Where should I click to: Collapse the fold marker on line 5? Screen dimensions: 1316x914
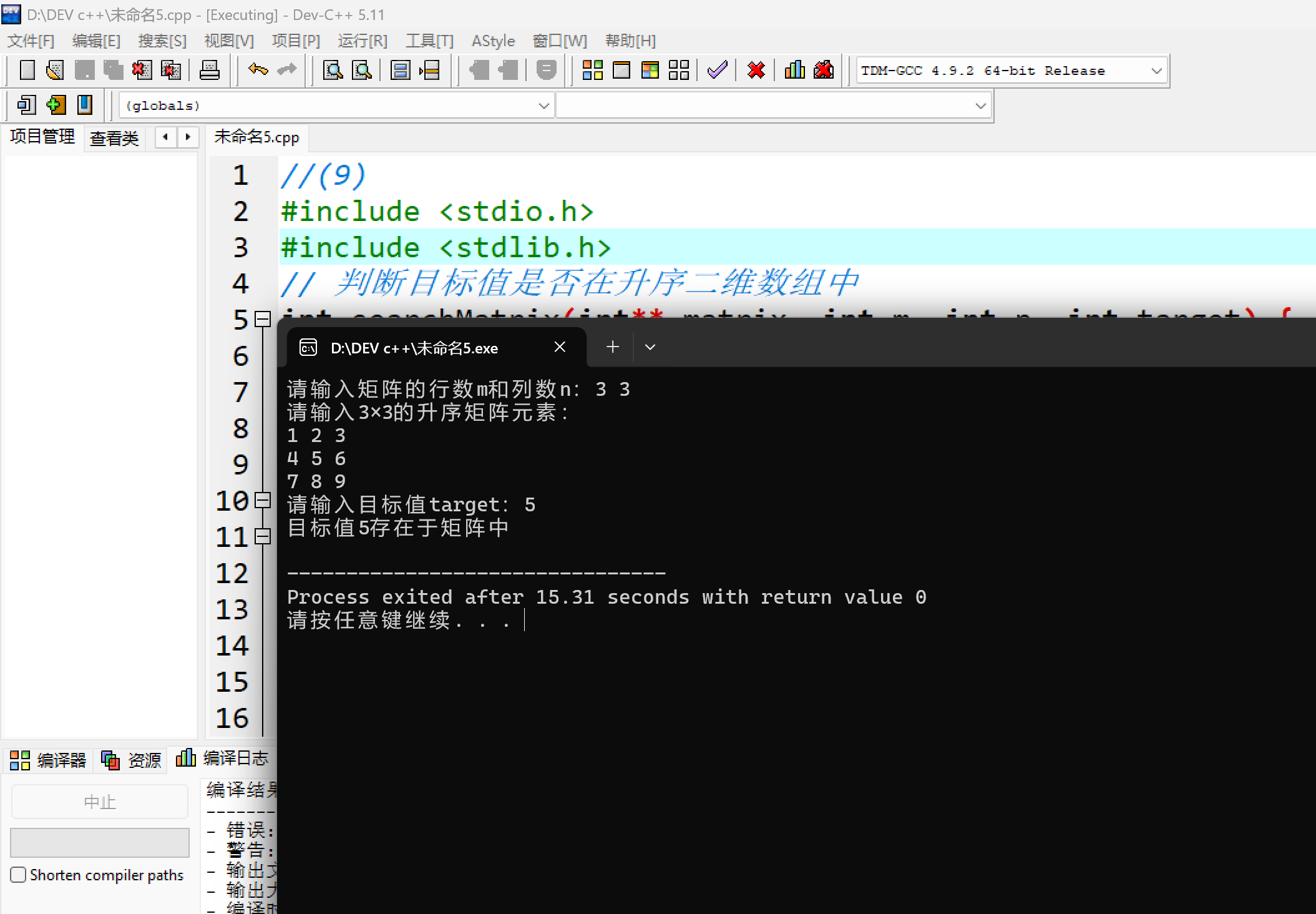click(263, 319)
